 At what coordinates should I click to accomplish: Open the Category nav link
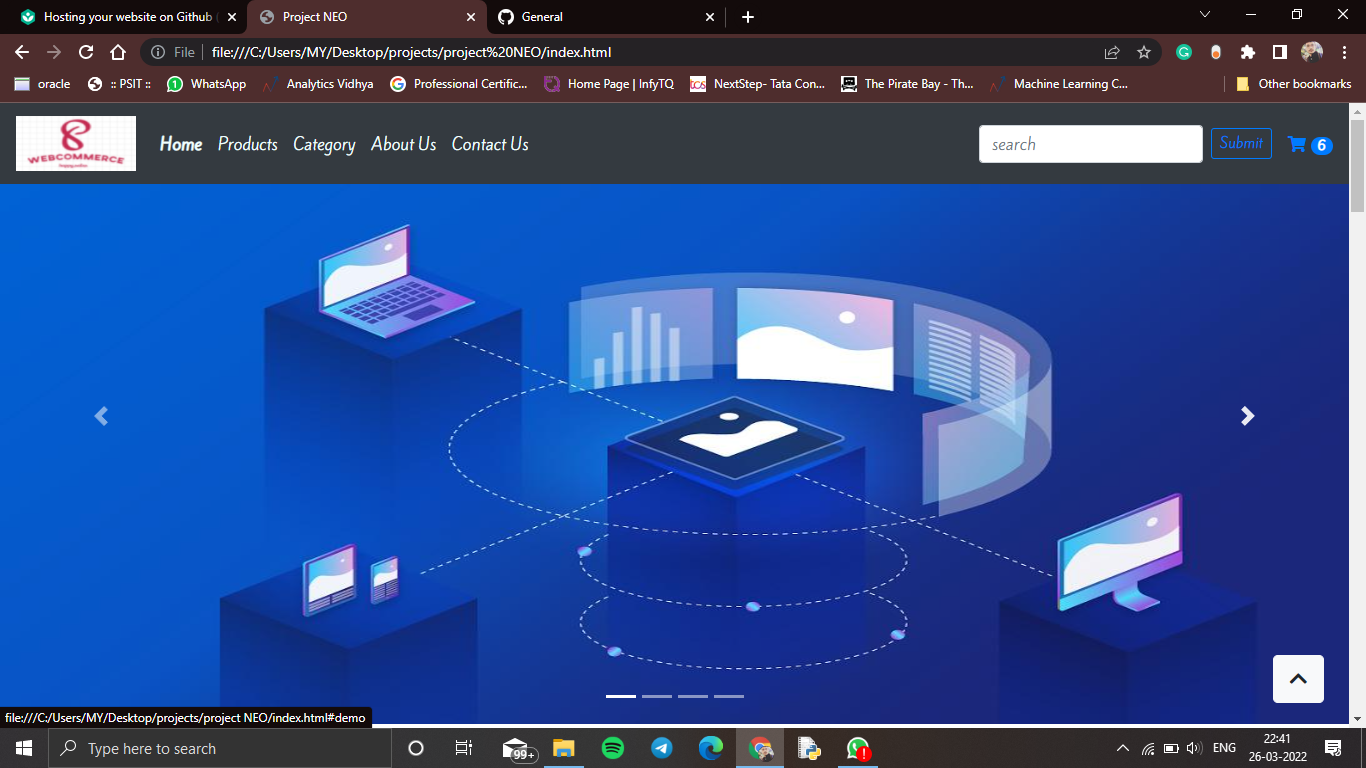point(324,145)
